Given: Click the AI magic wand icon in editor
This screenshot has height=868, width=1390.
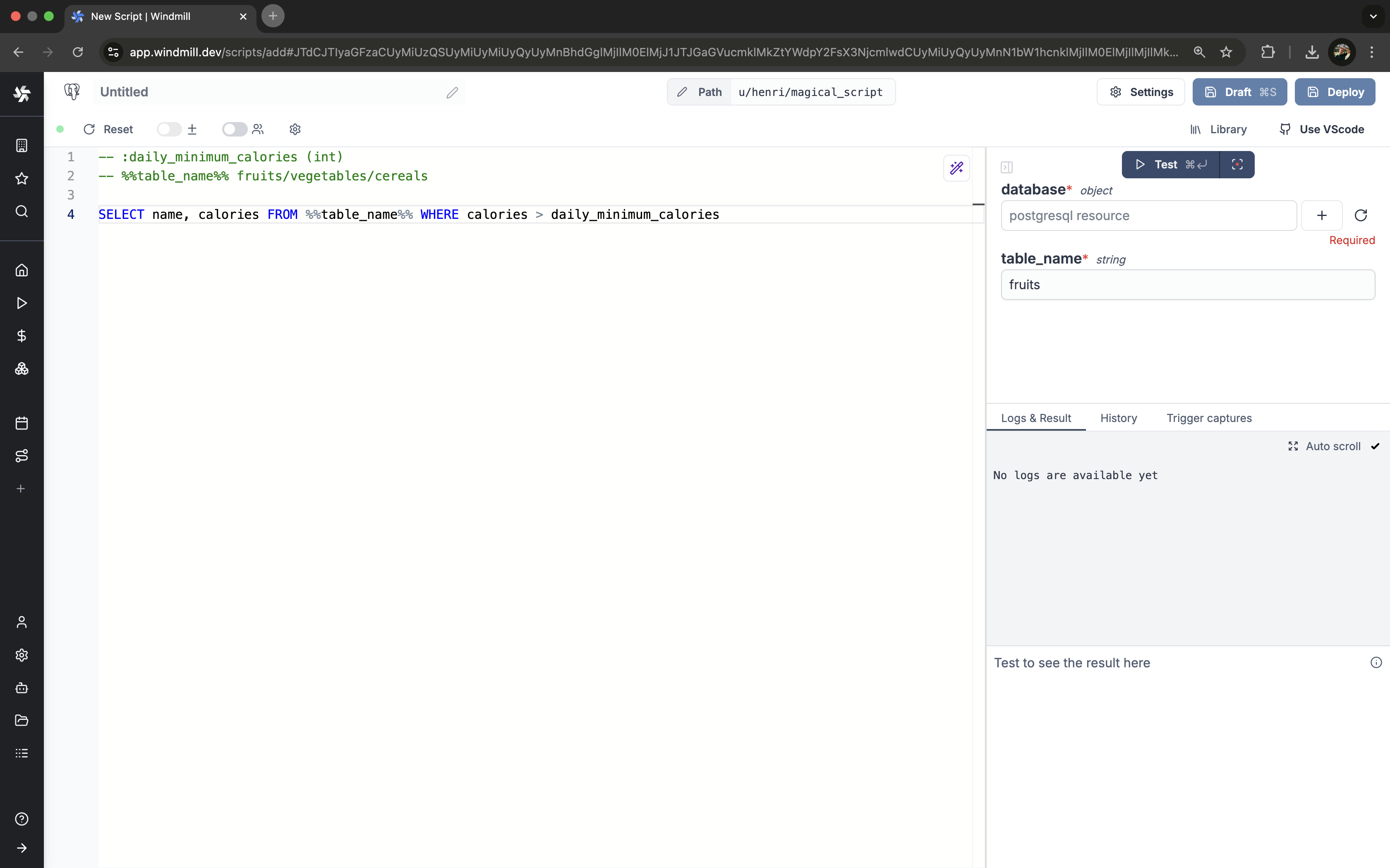Looking at the screenshot, I should click(956, 168).
